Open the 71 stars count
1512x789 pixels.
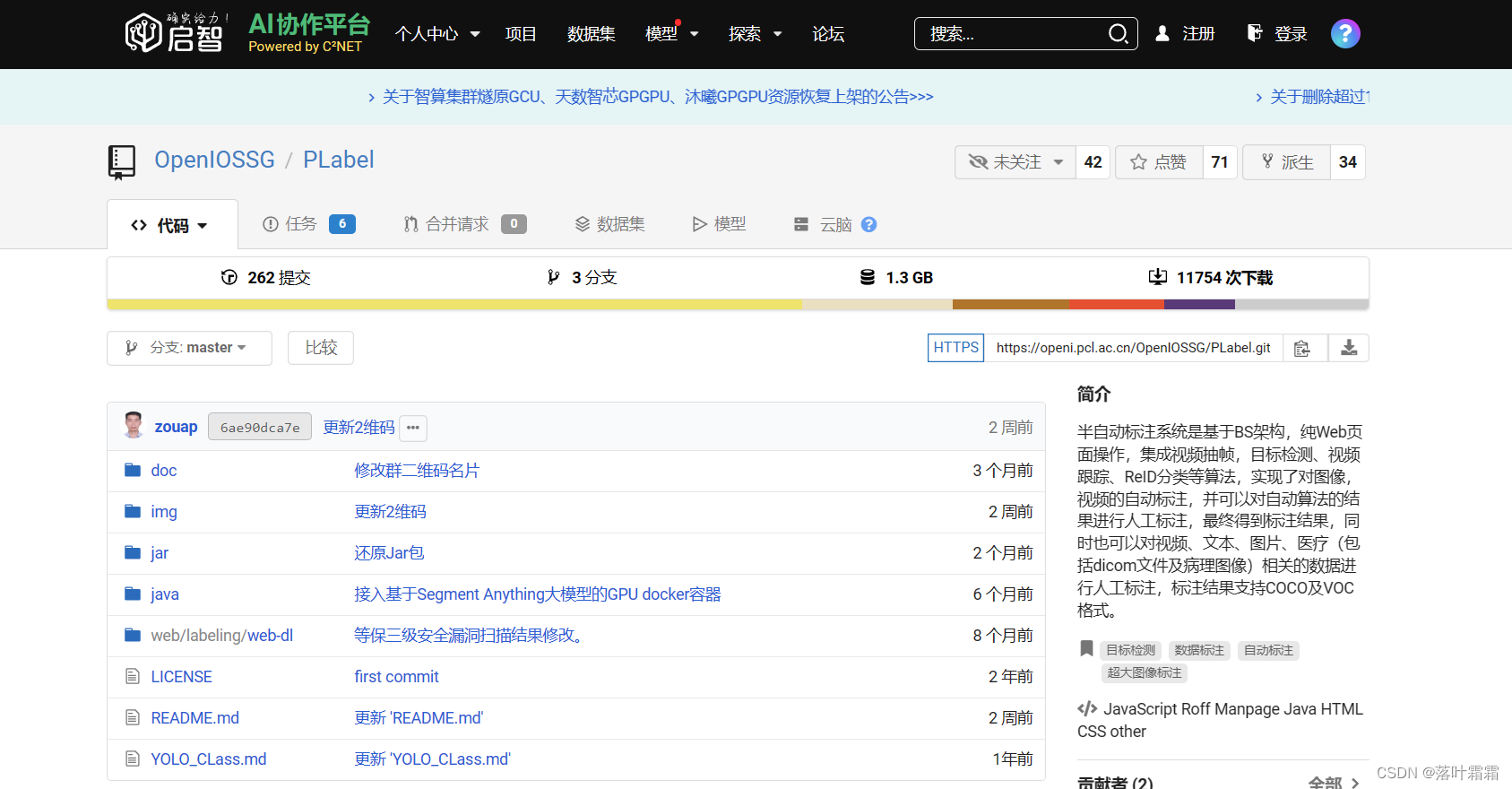(x=1219, y=162)
